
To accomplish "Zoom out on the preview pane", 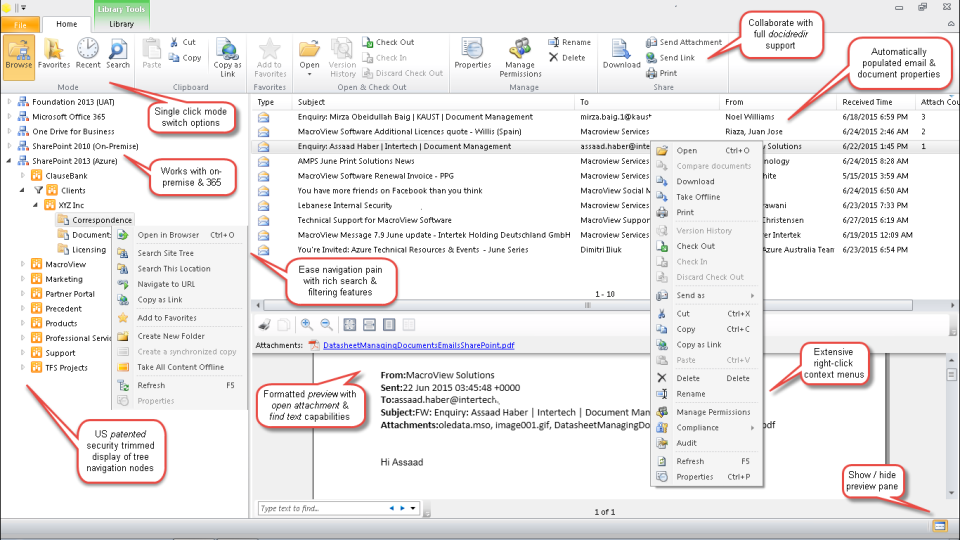I will [x=327, y=324].
